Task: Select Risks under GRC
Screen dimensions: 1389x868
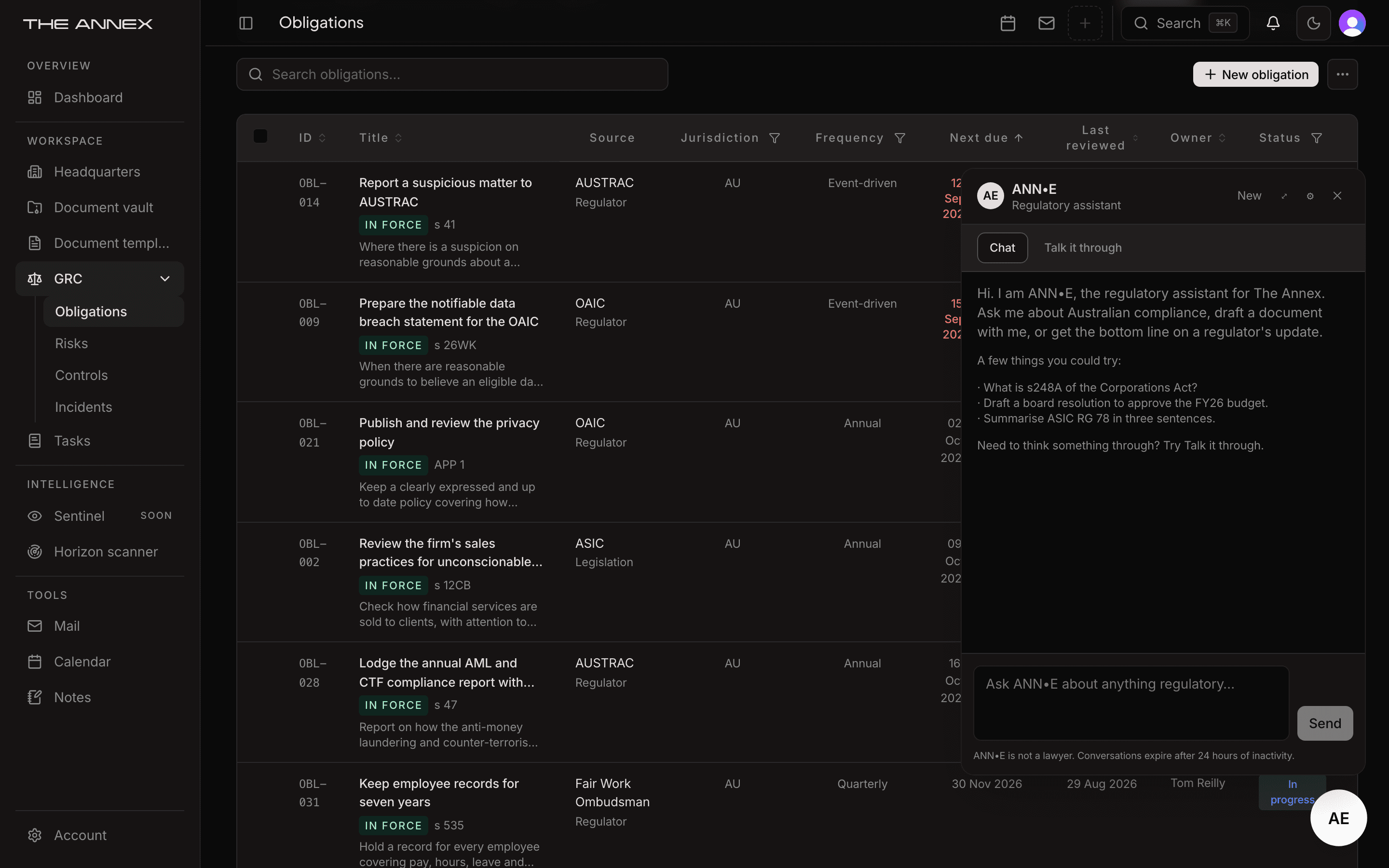Action: pos(114,343)
